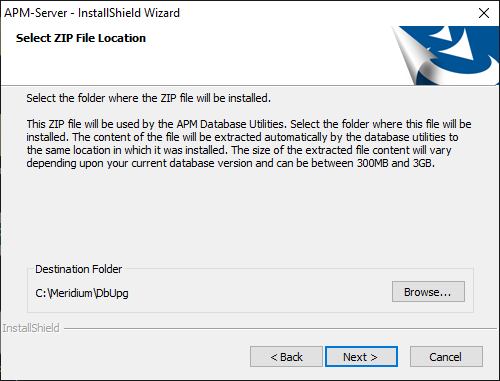Click the InstallShield brand label
This screenshot has width=500, height=381.
(x=31, y=328)
